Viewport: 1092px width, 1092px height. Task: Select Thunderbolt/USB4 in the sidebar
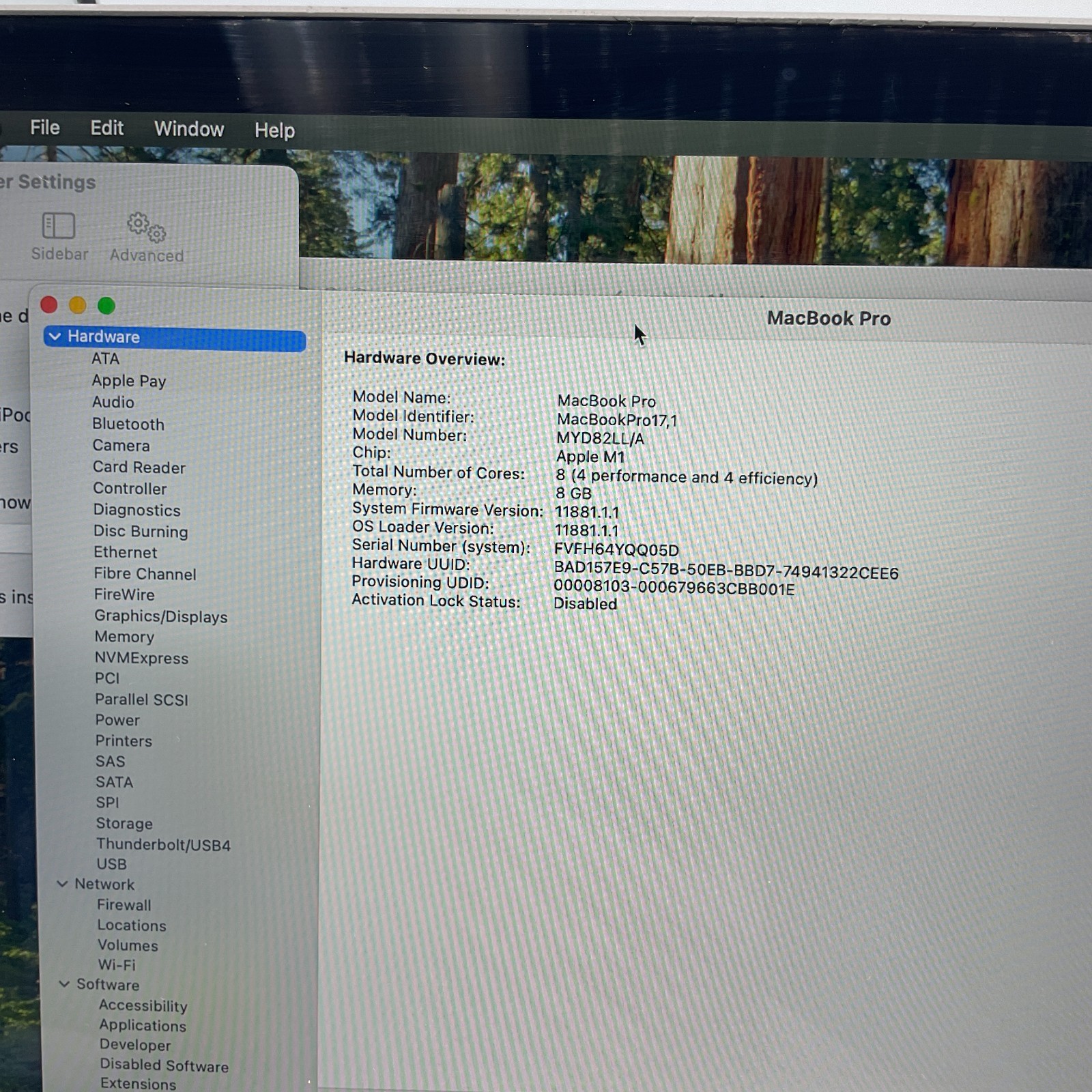(x=163, y=845)
